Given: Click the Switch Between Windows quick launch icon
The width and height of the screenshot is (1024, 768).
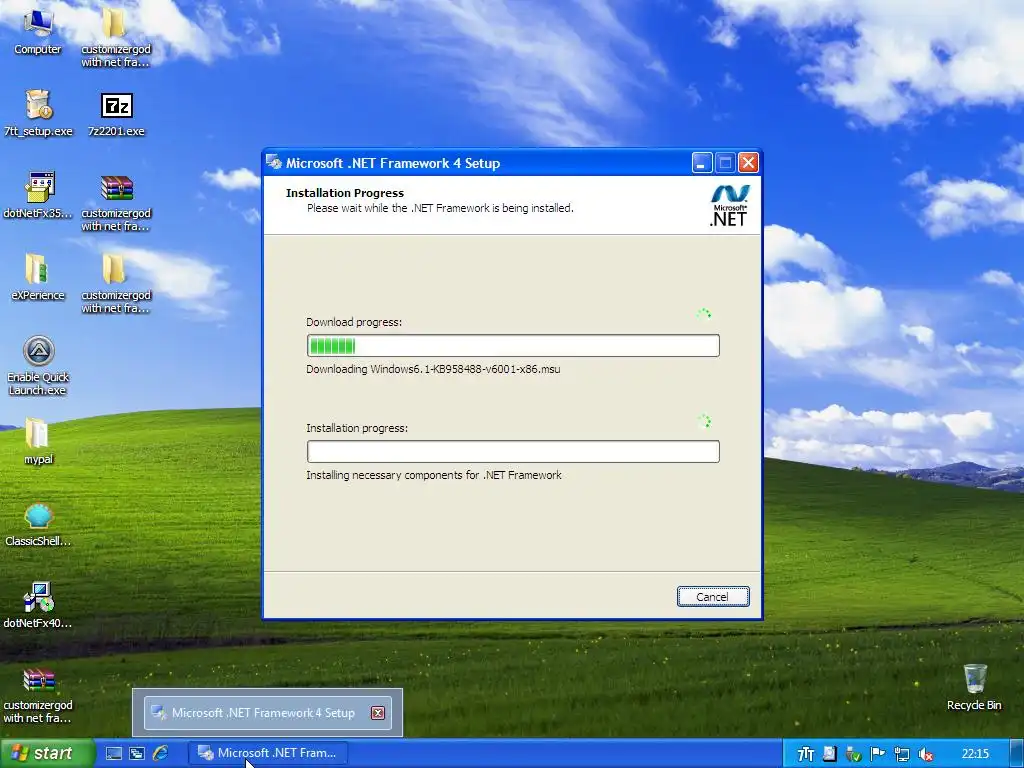Looking at the screenshot, I should [136, 754].
